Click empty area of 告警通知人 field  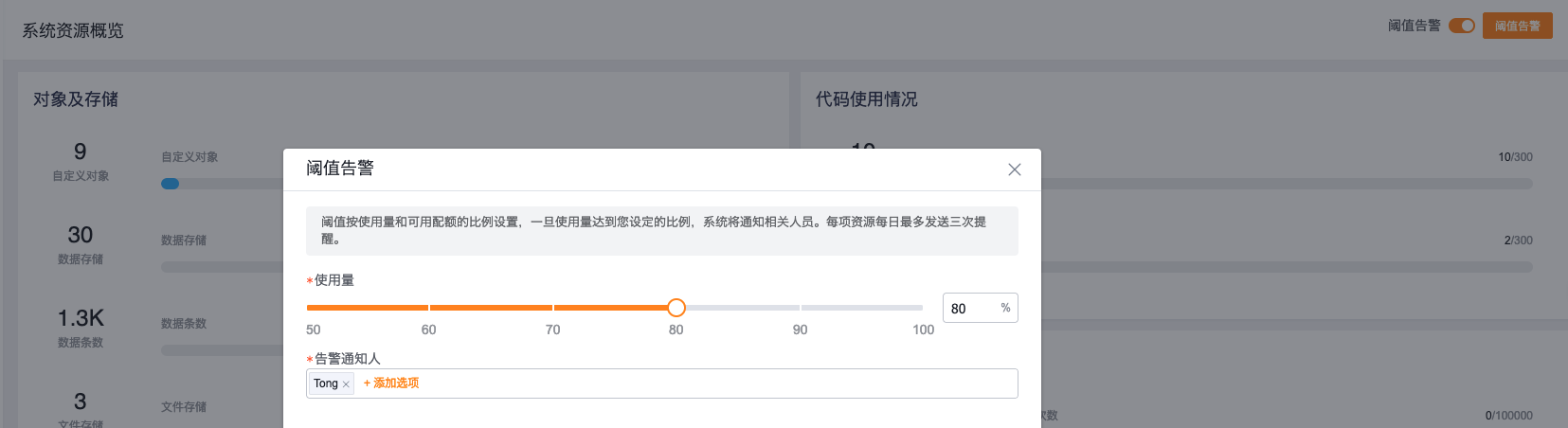[x=711, y=383]
